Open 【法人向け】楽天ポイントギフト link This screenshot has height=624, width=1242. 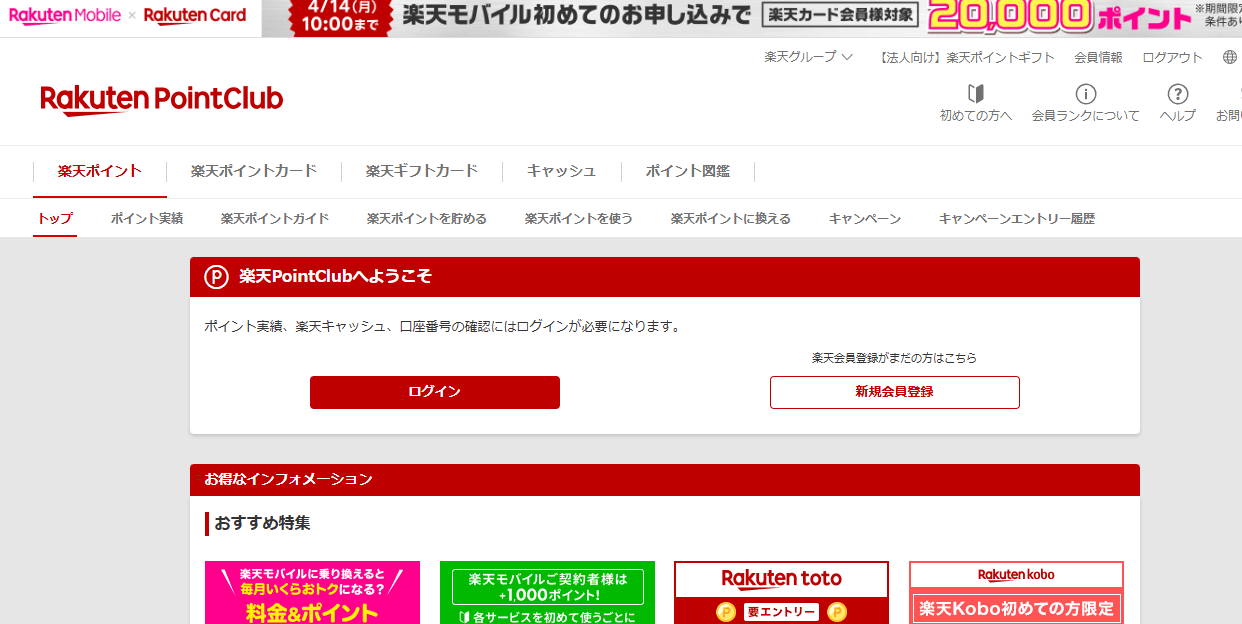pos(966,57)
